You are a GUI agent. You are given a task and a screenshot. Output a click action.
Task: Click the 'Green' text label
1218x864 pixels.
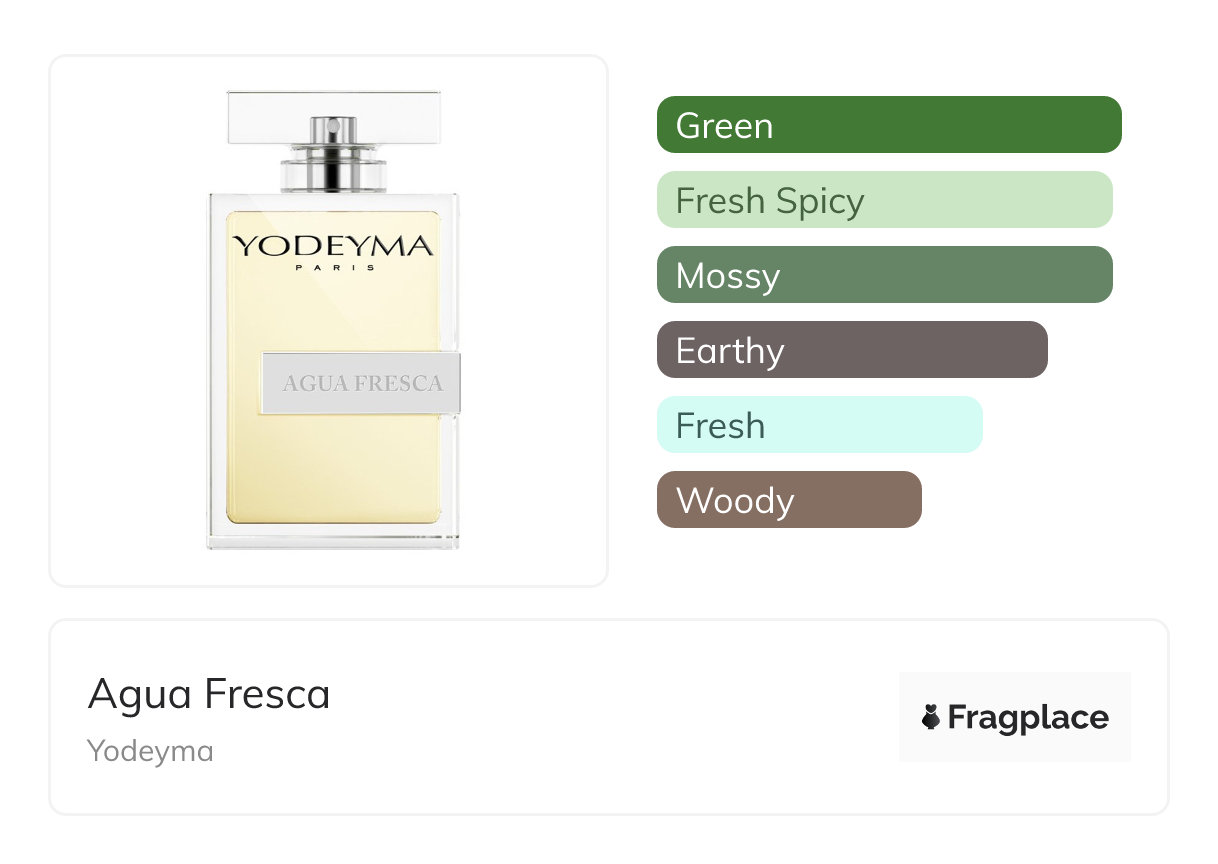[724, 126]
